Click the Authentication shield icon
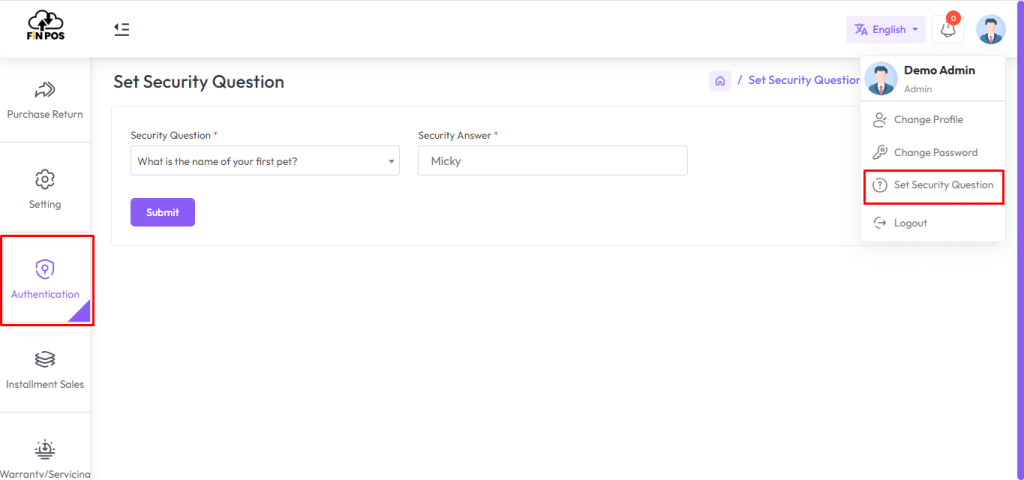Viewport: 1024px width, 480px height. click(45, 268)
